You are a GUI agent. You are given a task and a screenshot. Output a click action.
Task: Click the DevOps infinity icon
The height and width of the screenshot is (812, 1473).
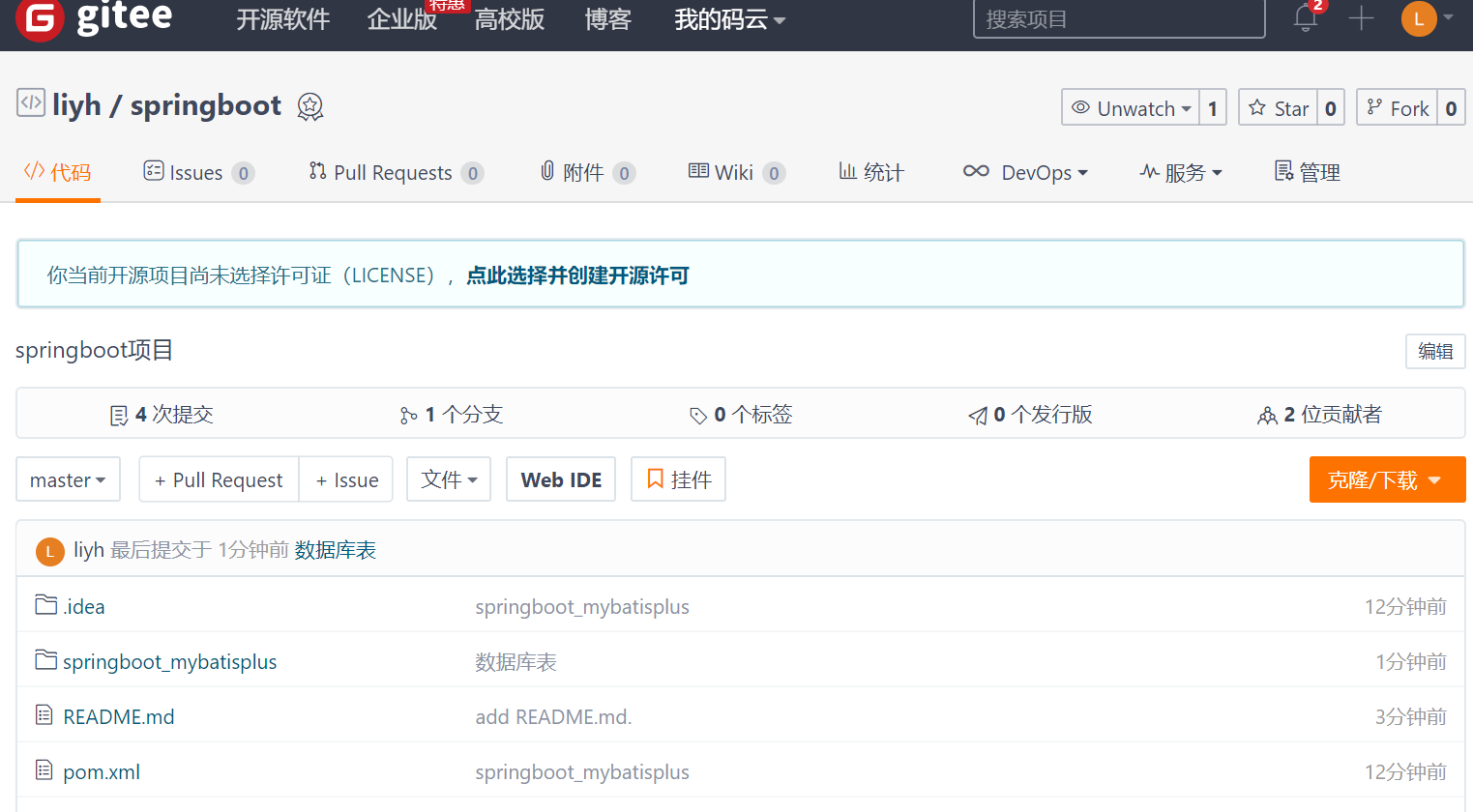(x=976, y=171)
